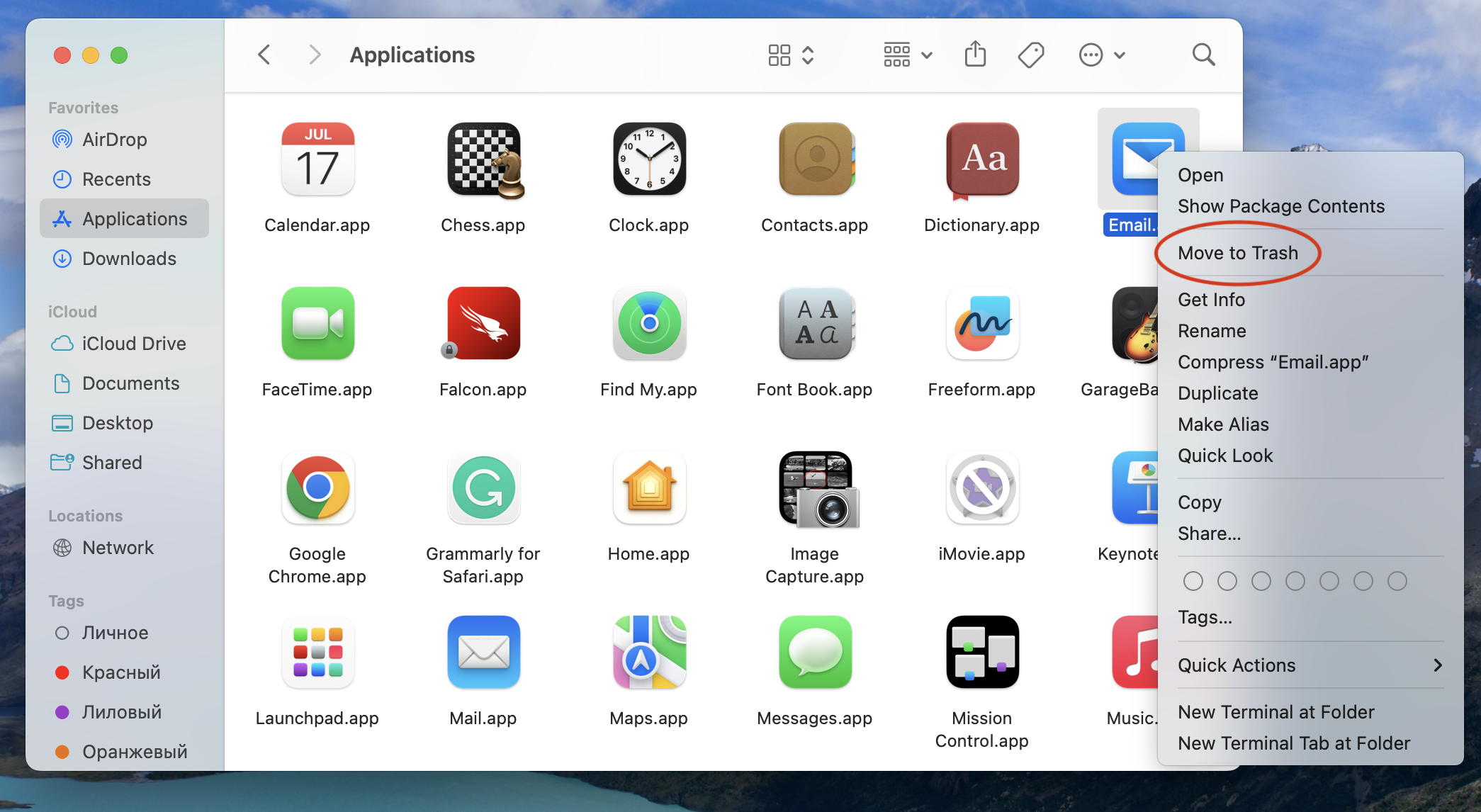Open the Calendar.app icon
This screenshot has height=812, width=1481.
[x=317, y=159]
